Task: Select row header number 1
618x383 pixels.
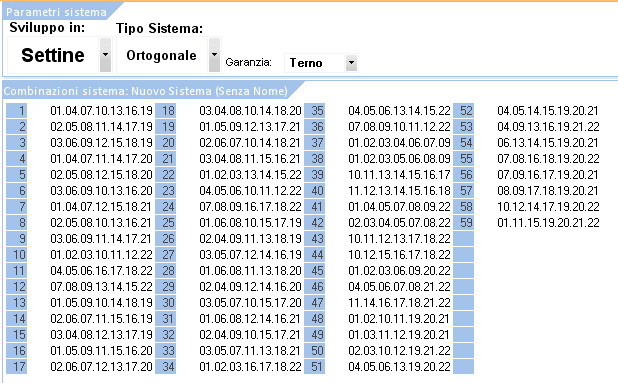Action: (x=17, y=111)
